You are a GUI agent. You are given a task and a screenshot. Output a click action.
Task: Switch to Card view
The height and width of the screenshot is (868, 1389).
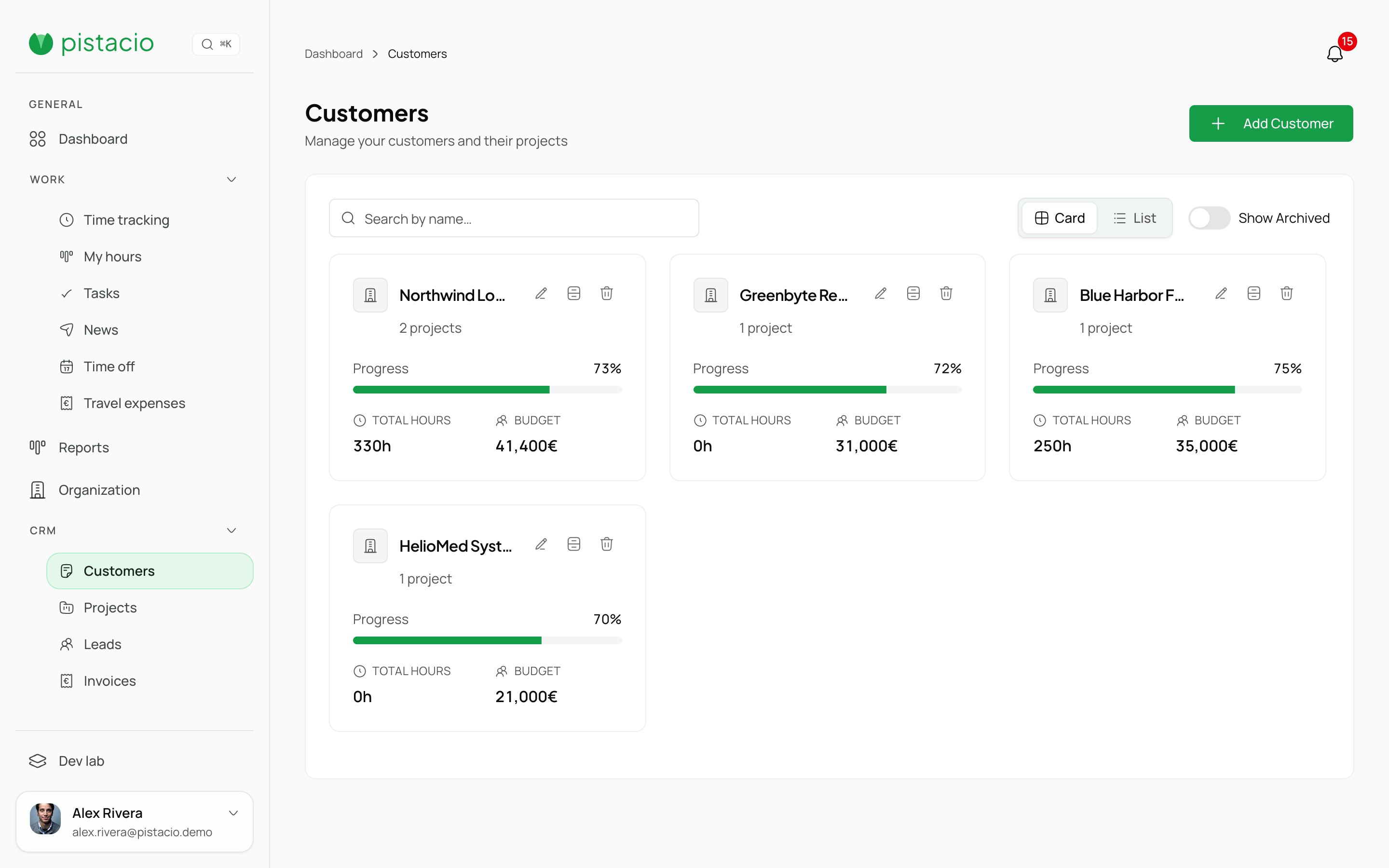tap(1060, 218)
